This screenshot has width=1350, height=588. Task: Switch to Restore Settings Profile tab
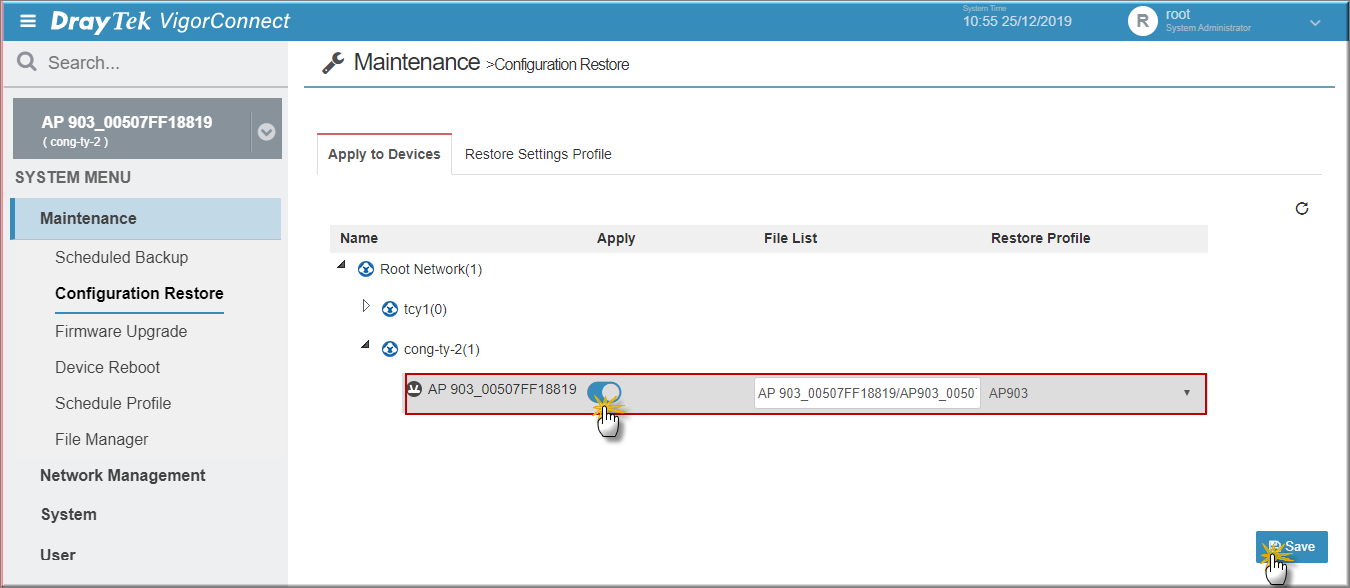coord(538,154)
